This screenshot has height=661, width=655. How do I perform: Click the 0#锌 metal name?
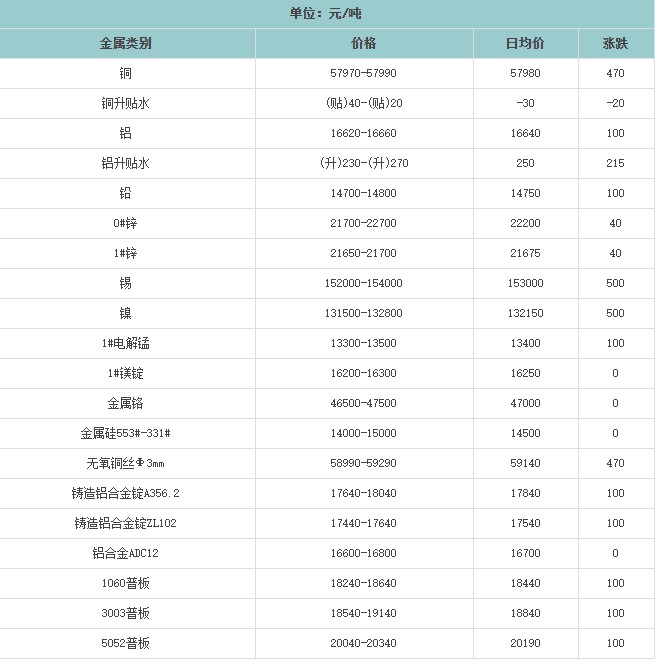126,224
